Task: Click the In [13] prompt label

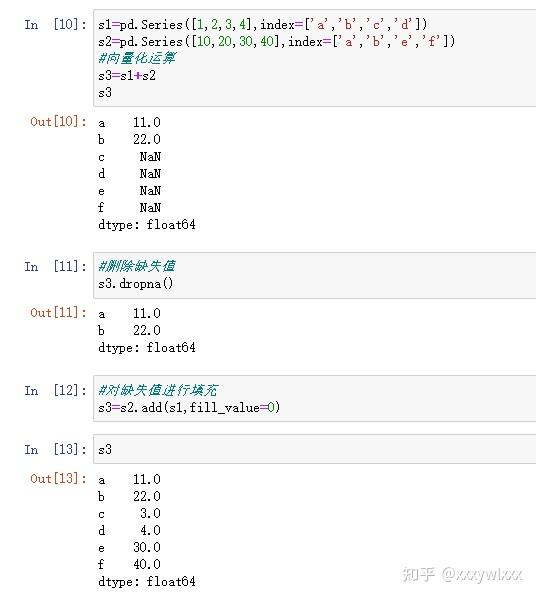Action: (56, 449)
